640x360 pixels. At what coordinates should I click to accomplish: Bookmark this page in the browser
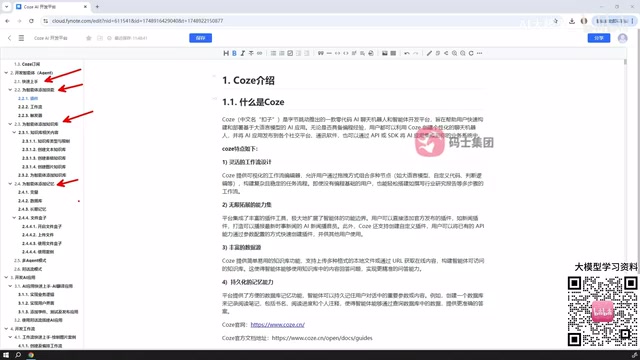(x=556, y=21)
